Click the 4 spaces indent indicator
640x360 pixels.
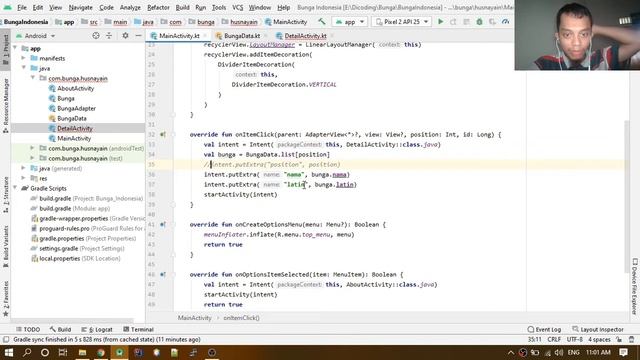[x=599, y=340]
